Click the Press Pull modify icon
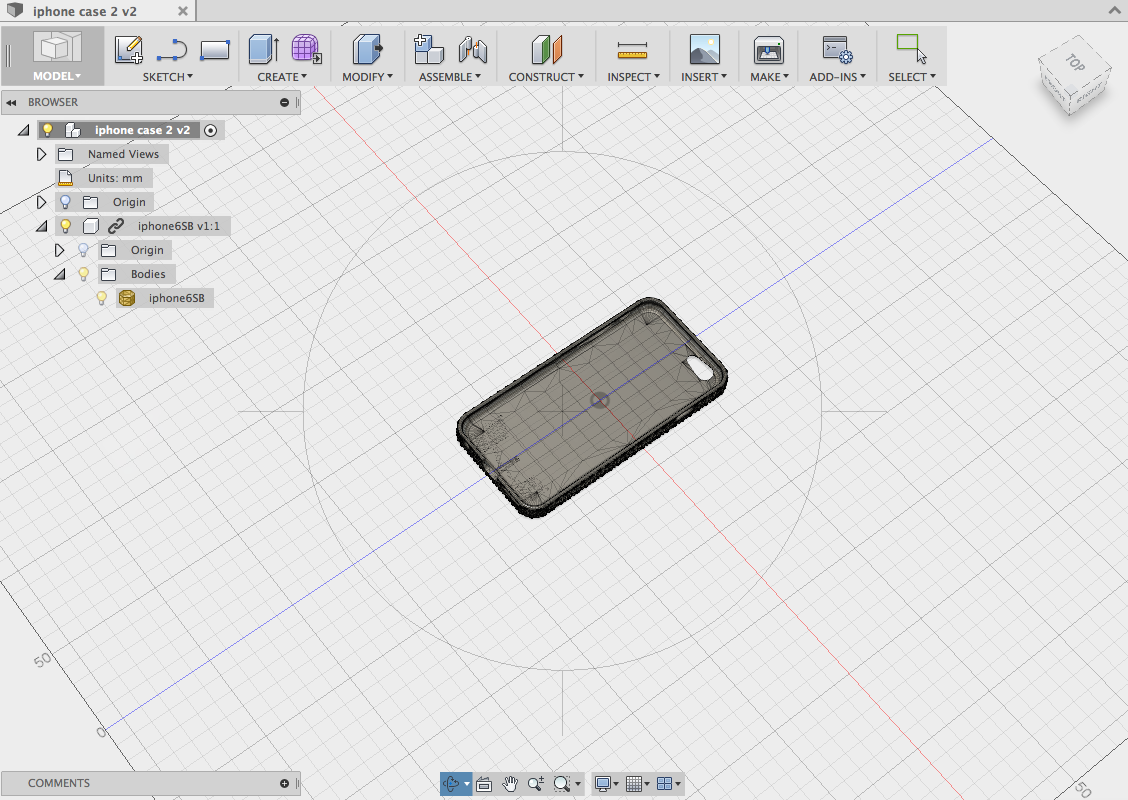 pos(367,49)
